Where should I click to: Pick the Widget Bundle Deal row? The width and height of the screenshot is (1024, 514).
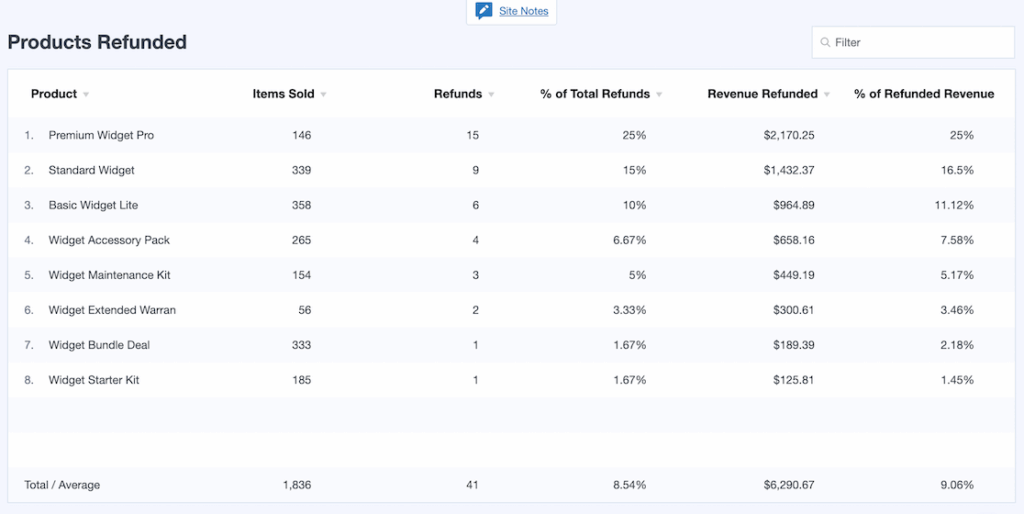[99, 345]
